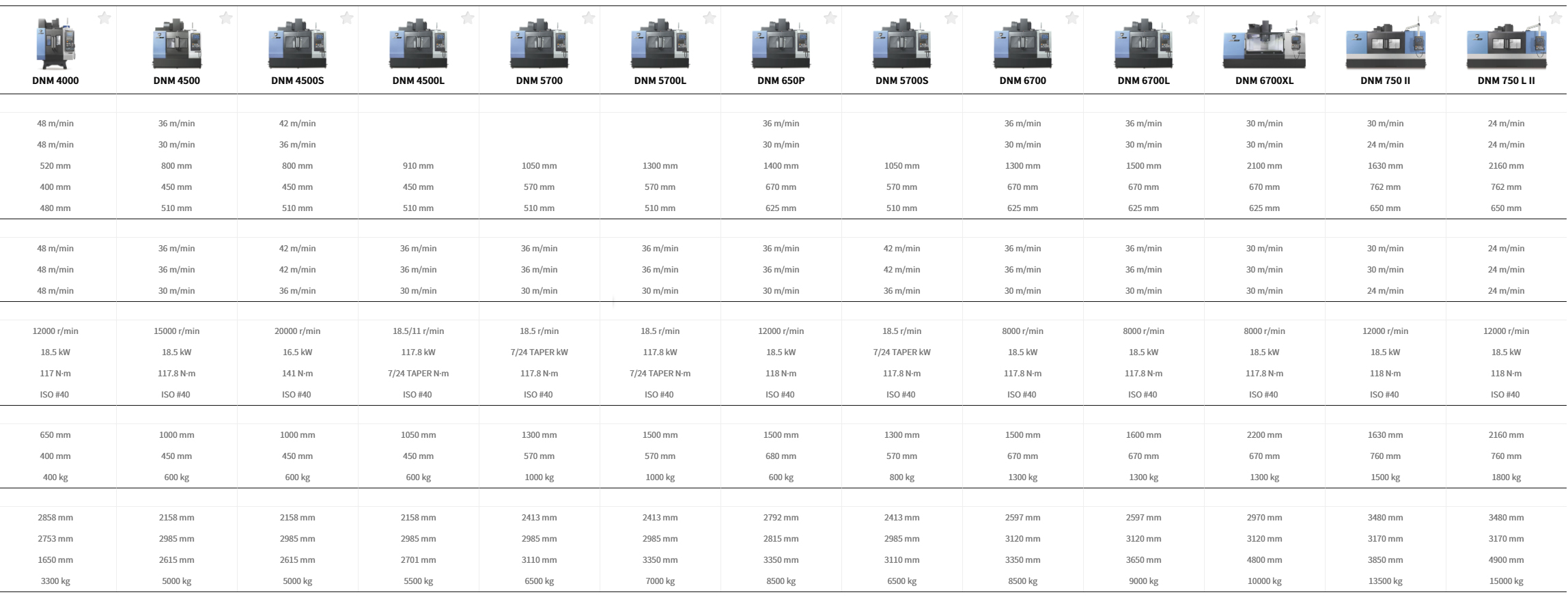Image resolution: width=1568 pixels, height=599 pixels.
Task: Select DNM 4500S spindle speed 20000 r/min
Action: click(298, 331)
